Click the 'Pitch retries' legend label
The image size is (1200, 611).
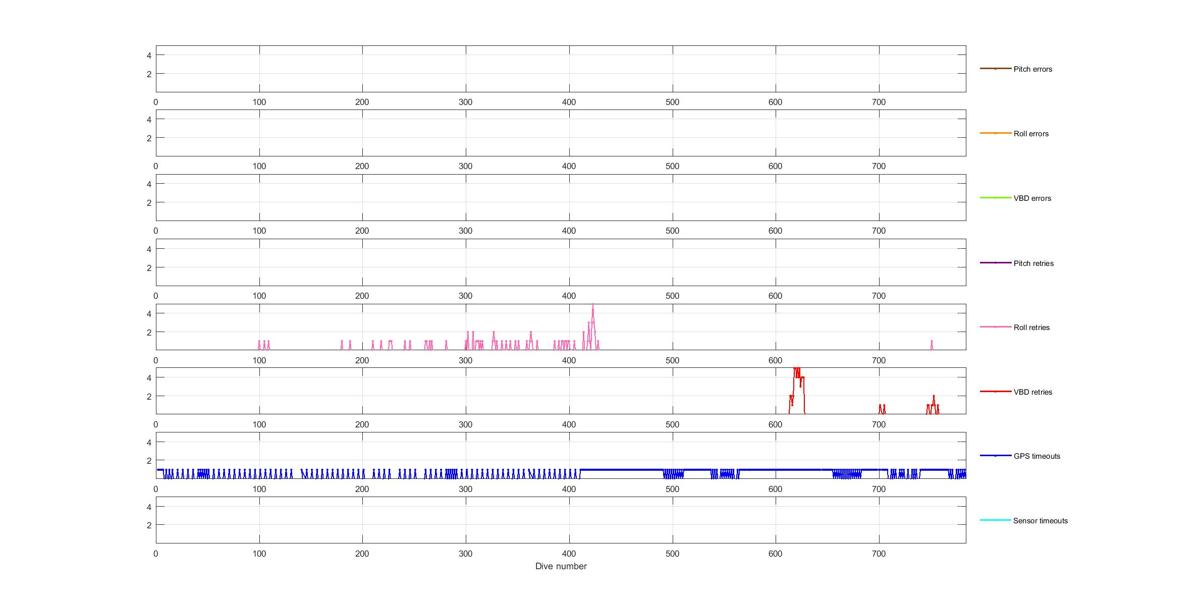[x=1033, y=263]
